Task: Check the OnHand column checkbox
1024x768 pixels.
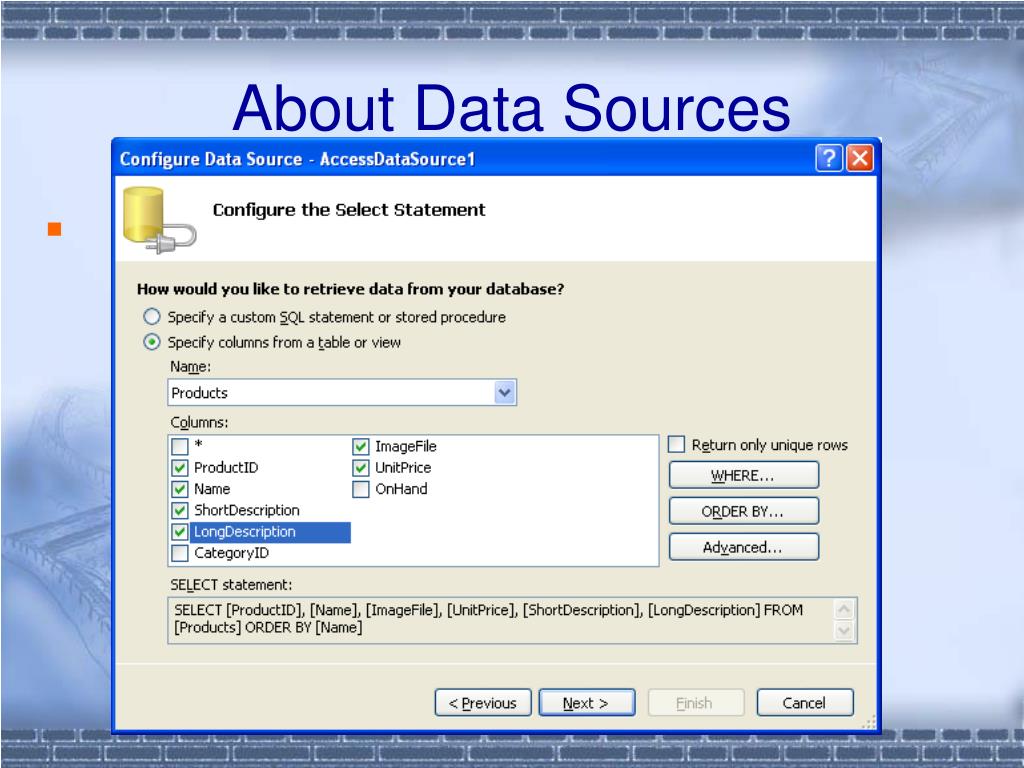Action: pyautogui.click(x=360, y=489)
